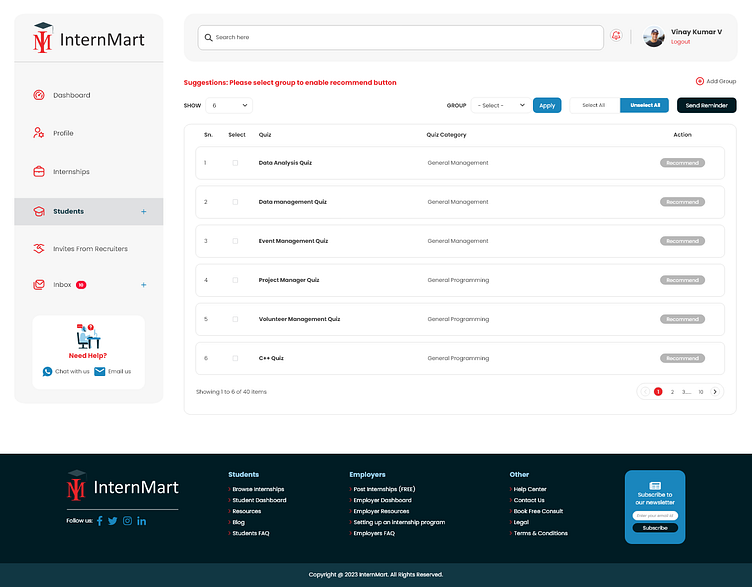752x587 pixels.
Task: Click the search input field
Action: (x=400, y=37)
